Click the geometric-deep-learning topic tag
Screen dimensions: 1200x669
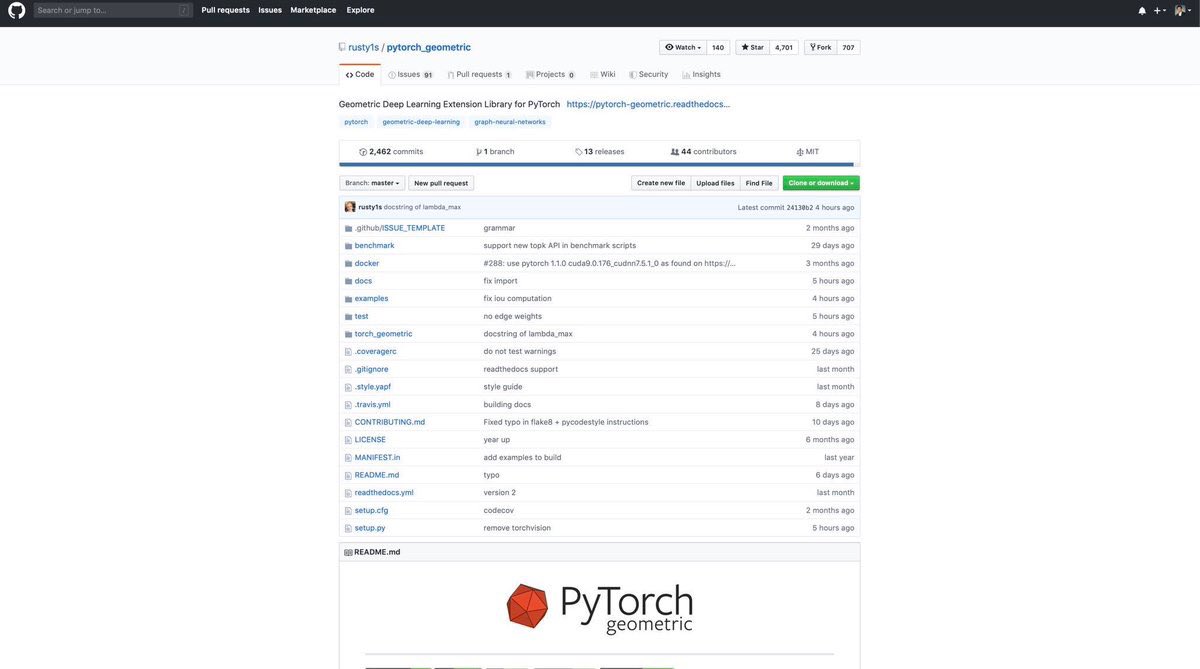coord(421,122)
